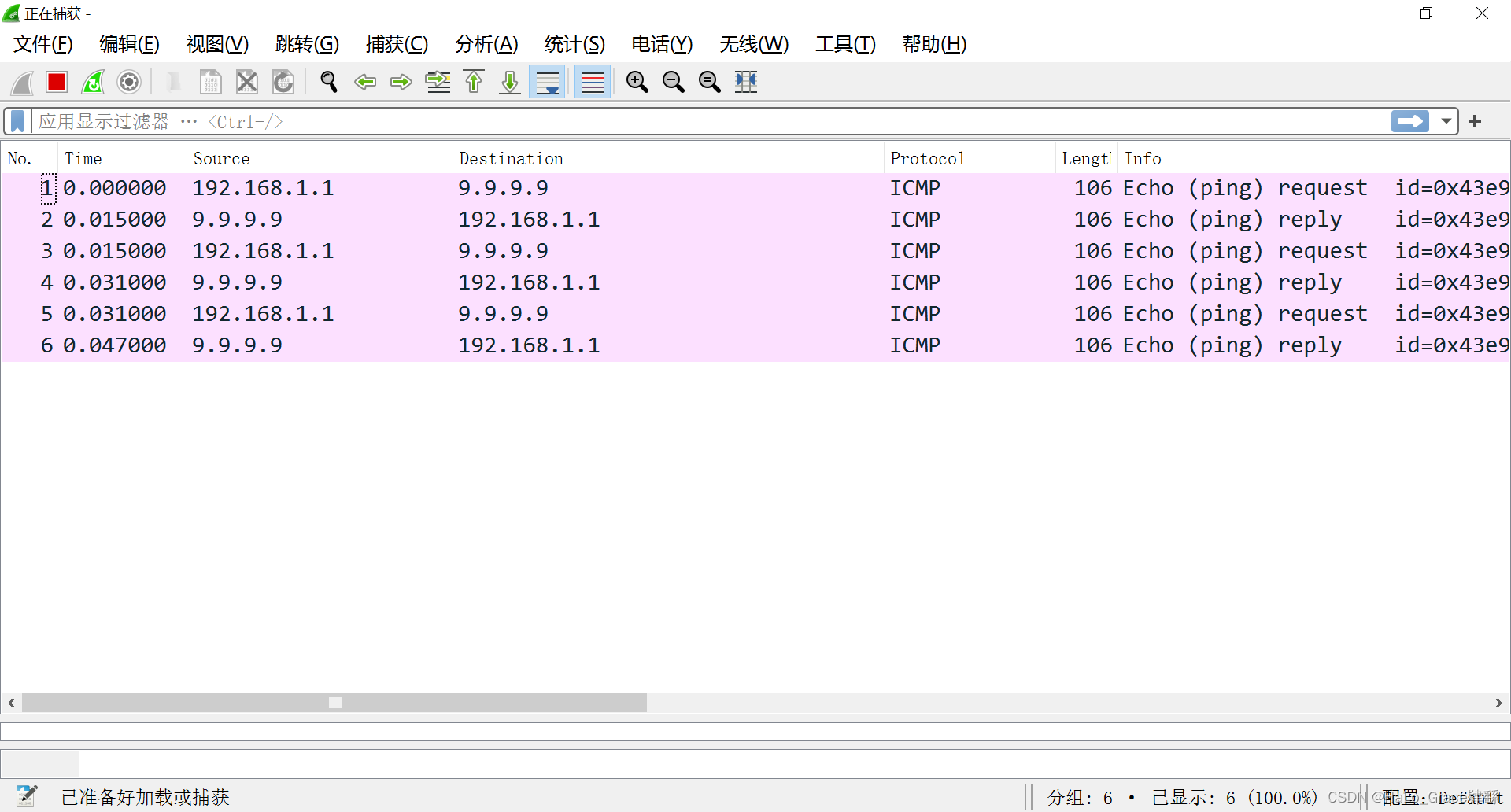Viewport: 1511px width, 812px height.
Task: Open the 编辑(E) menu
Action: point(129,44)
